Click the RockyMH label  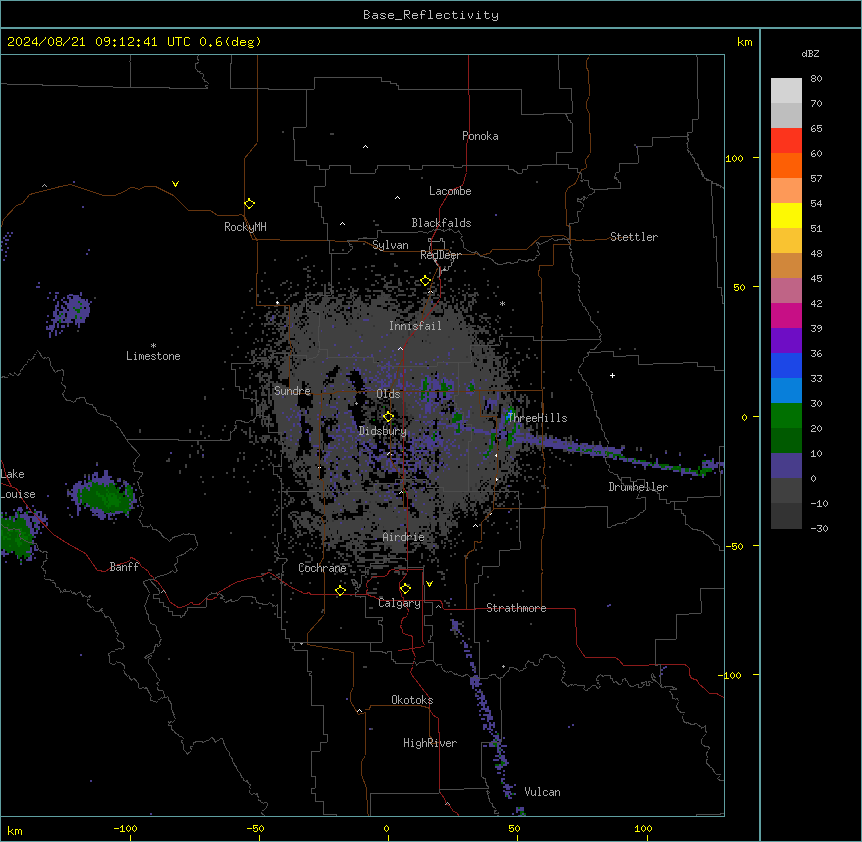245,227
